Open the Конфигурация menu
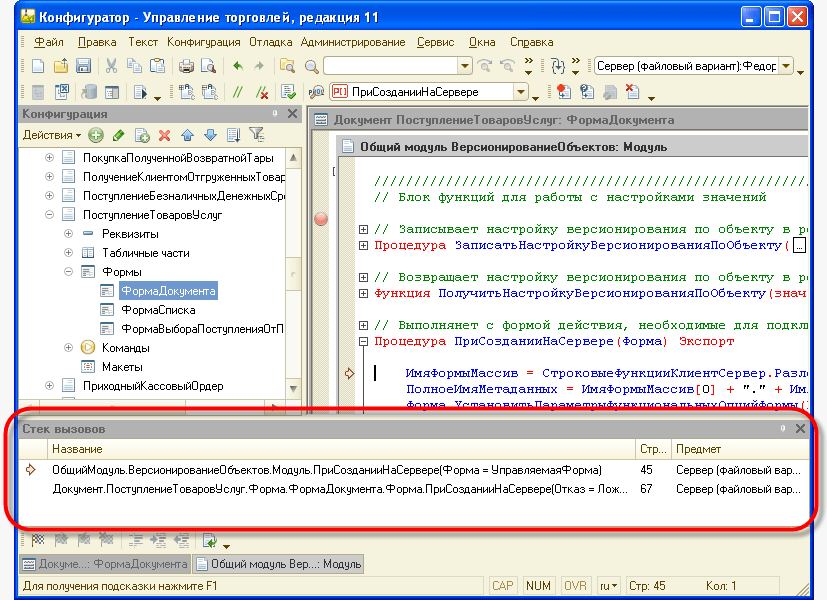 tap(204, 42)
